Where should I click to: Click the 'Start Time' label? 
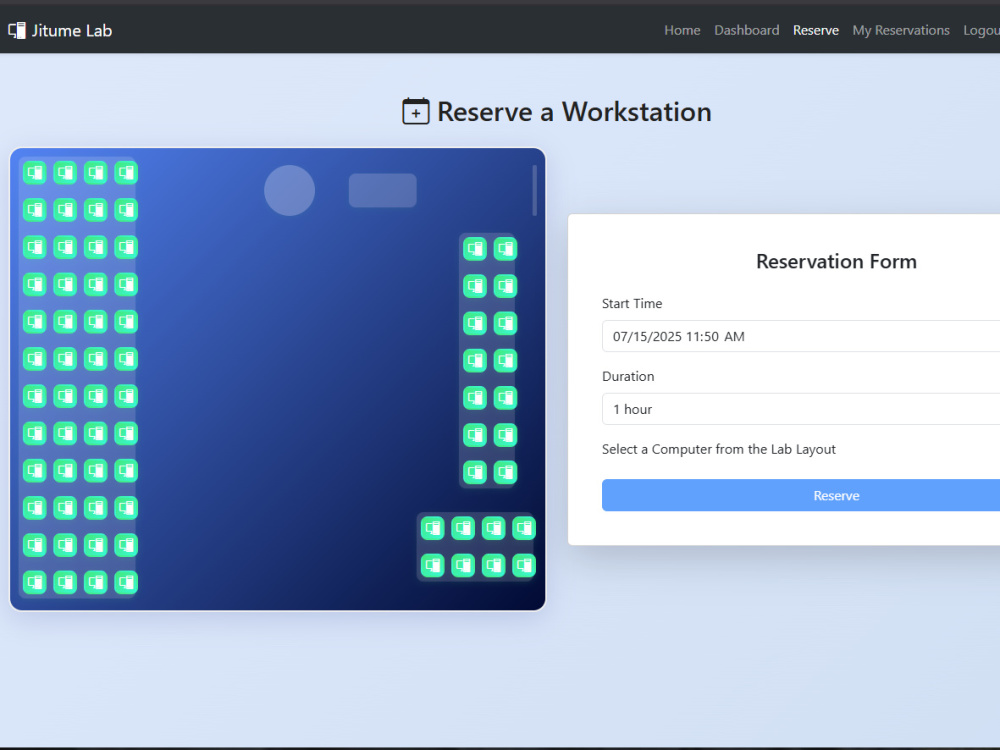(632, 304)
